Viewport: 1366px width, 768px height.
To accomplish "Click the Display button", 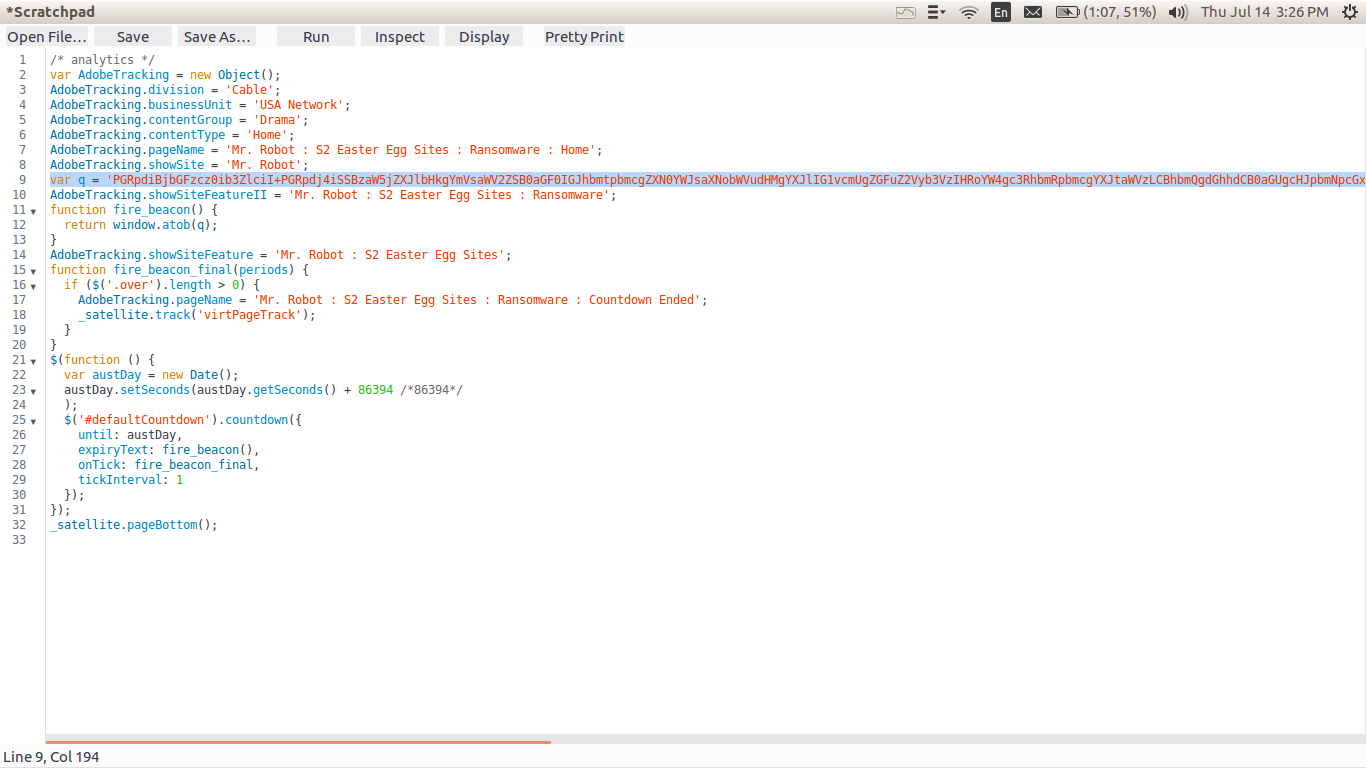I will (484, 37).
